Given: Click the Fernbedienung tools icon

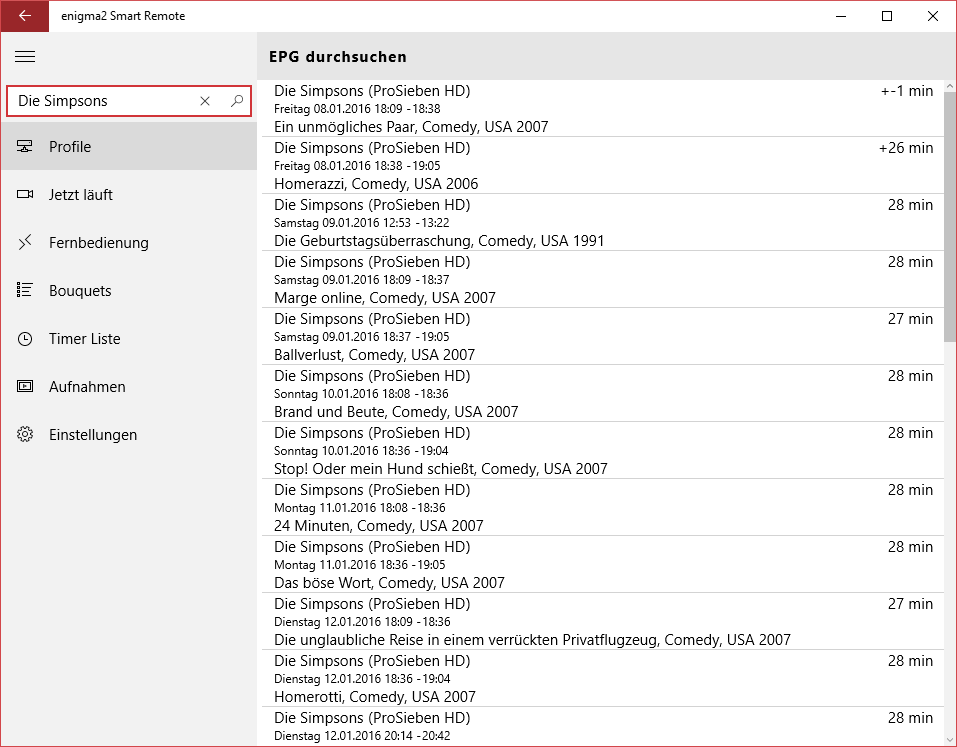Looking at the screenshot, I should (x=24, y=242).
